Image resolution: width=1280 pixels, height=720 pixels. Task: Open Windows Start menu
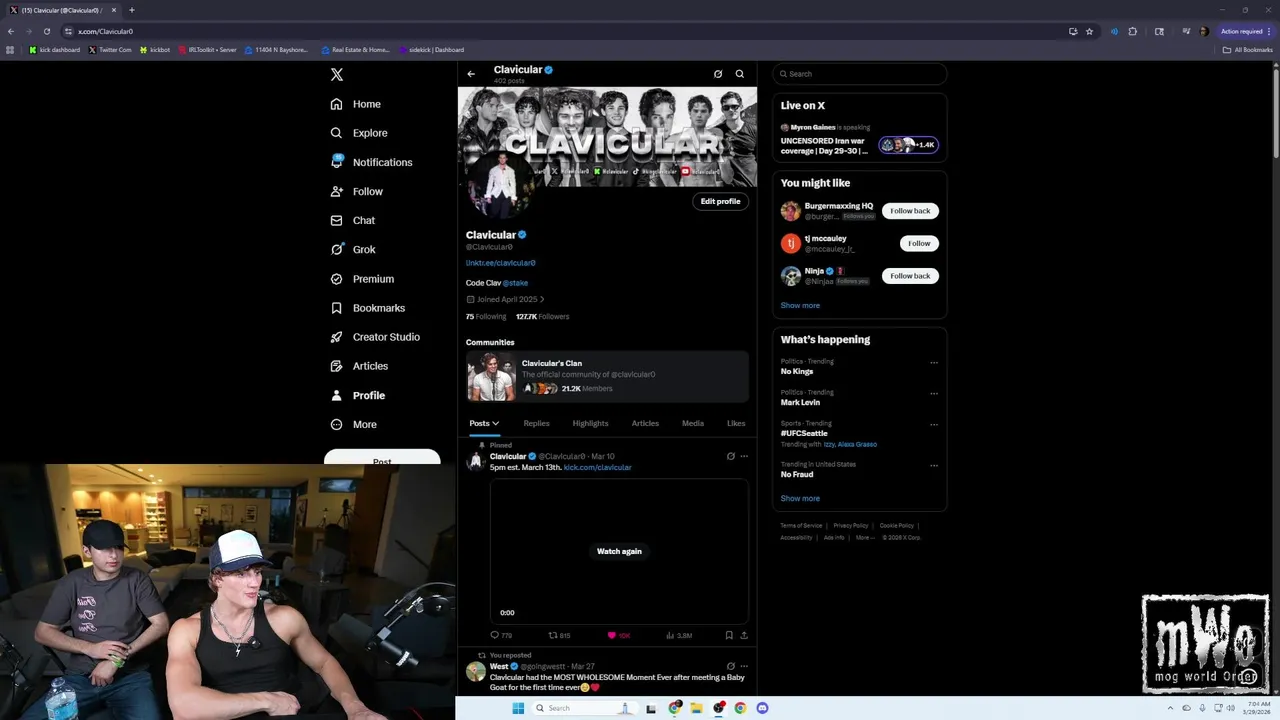[x=518, y=708]
